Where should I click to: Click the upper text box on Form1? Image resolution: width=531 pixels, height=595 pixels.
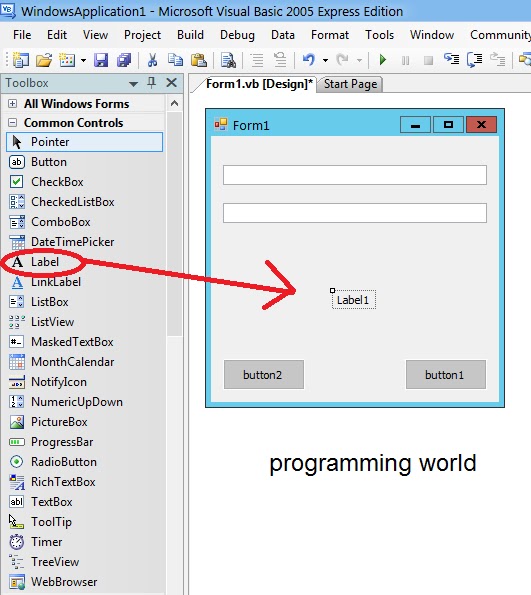(355, 175)
